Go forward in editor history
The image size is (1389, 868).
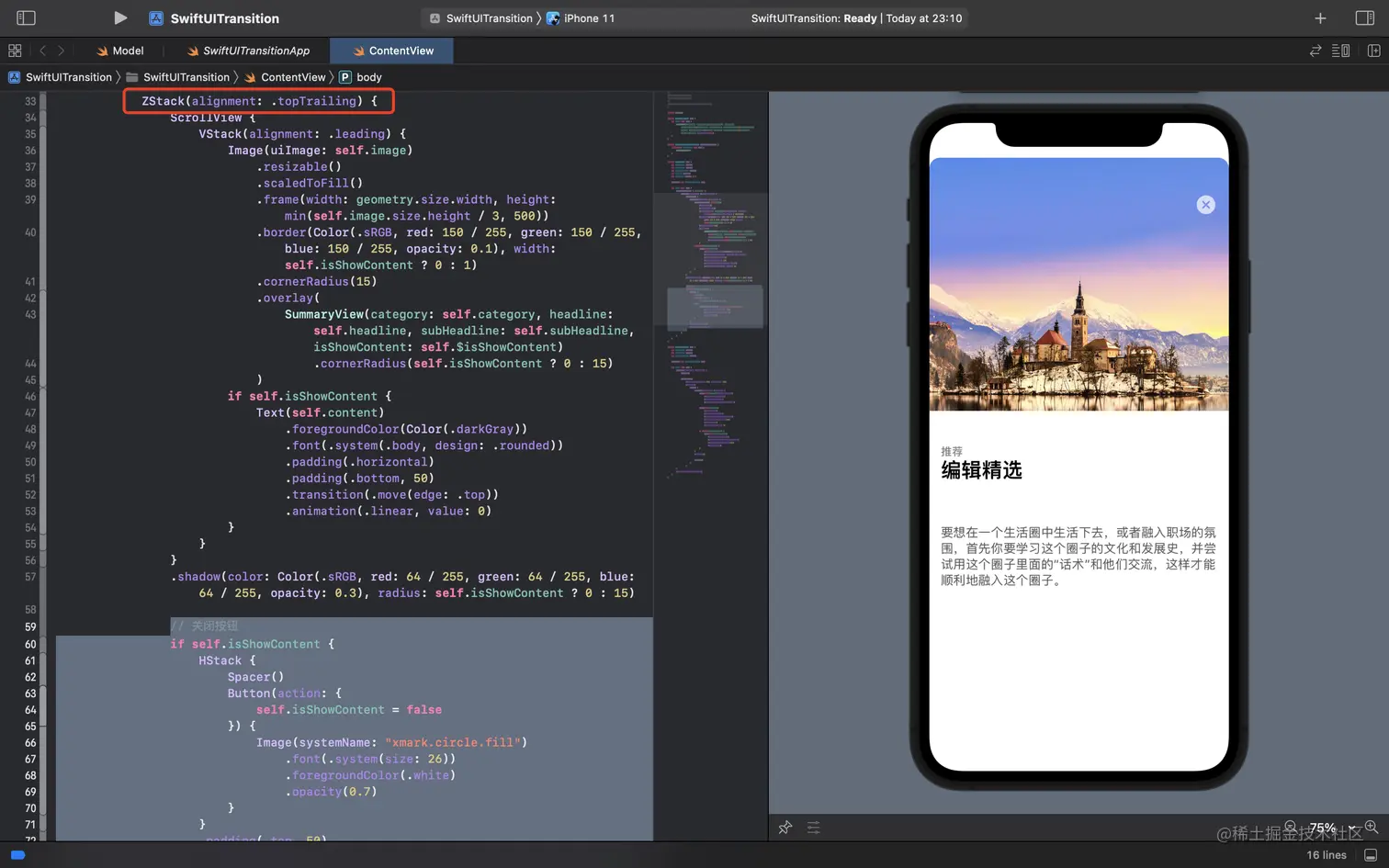tap(62, 51)
